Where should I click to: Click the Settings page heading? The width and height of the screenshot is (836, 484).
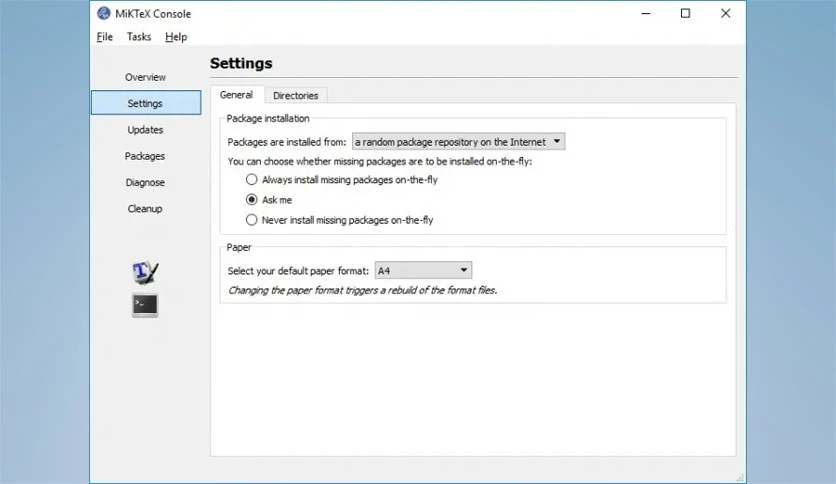[241, 63]
